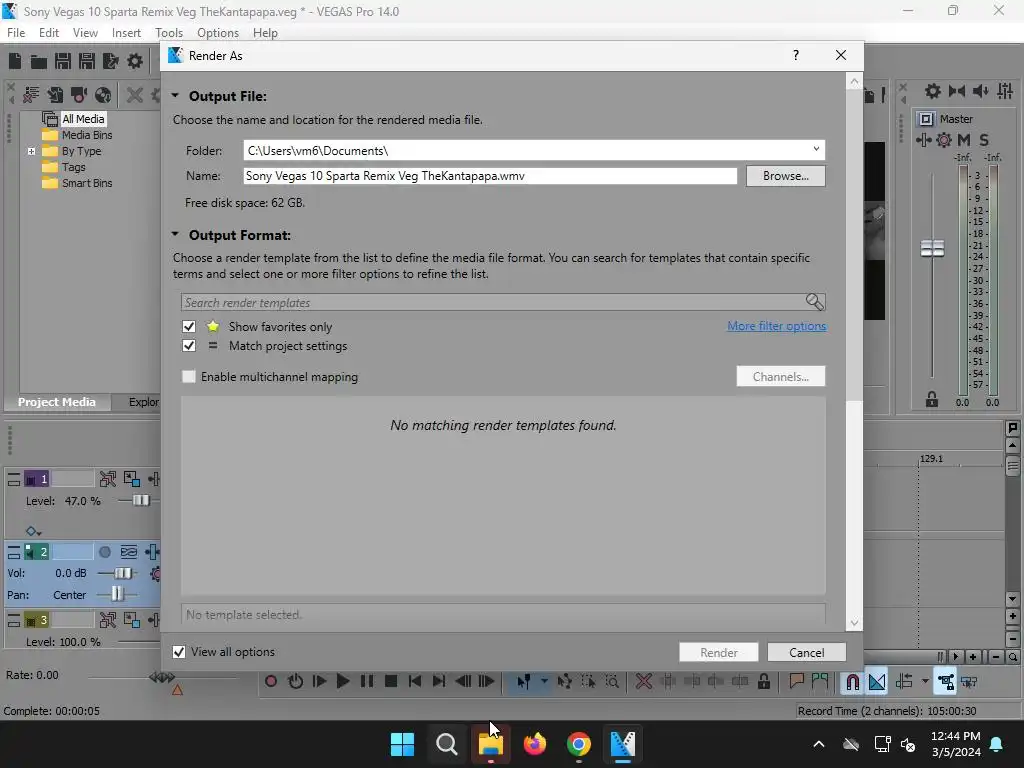Click the Render As help question mark
The image size is (1024, 768).
[x=795, y=56]
